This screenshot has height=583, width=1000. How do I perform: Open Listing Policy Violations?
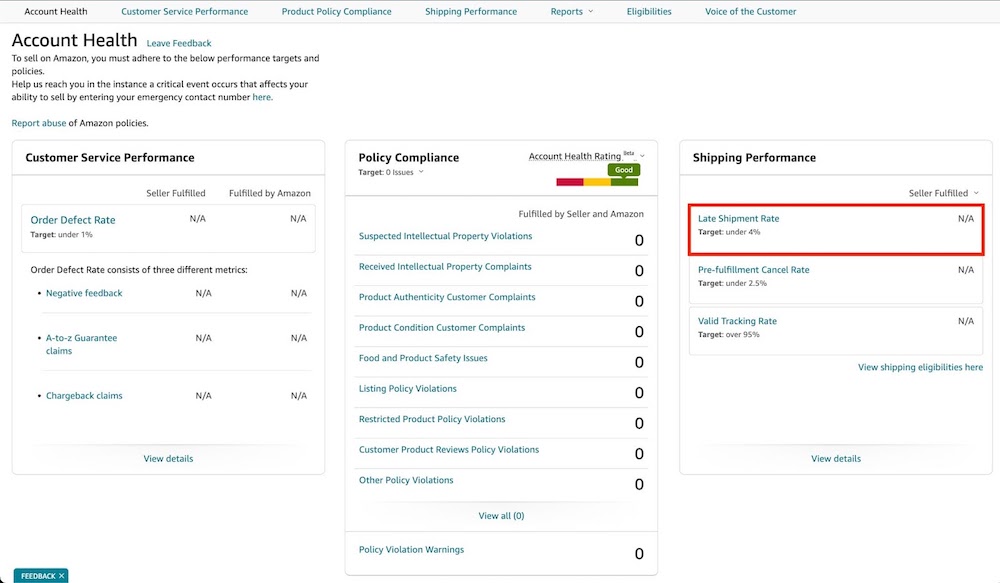pos(408,388)
